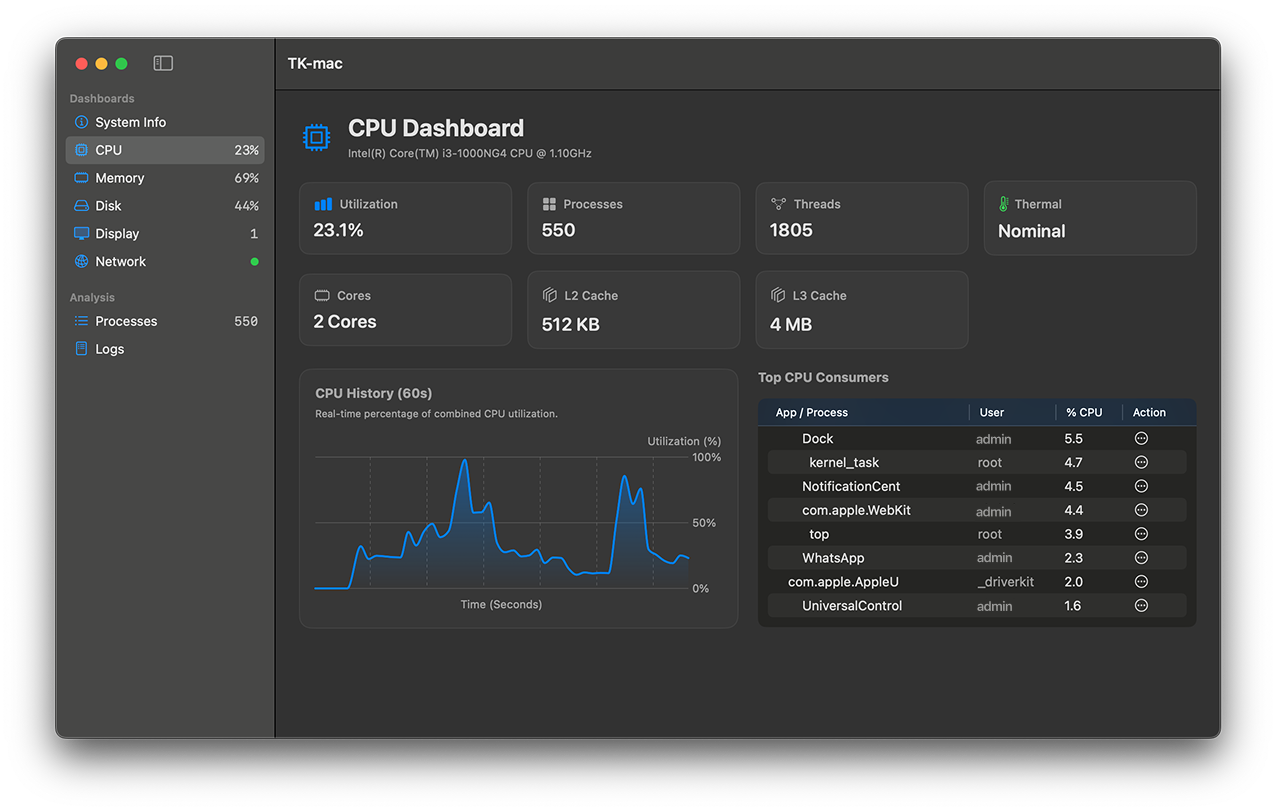The image size is (1277, 812).
Task: Sort the table by the % CPU column
Action: [1085, 412]
